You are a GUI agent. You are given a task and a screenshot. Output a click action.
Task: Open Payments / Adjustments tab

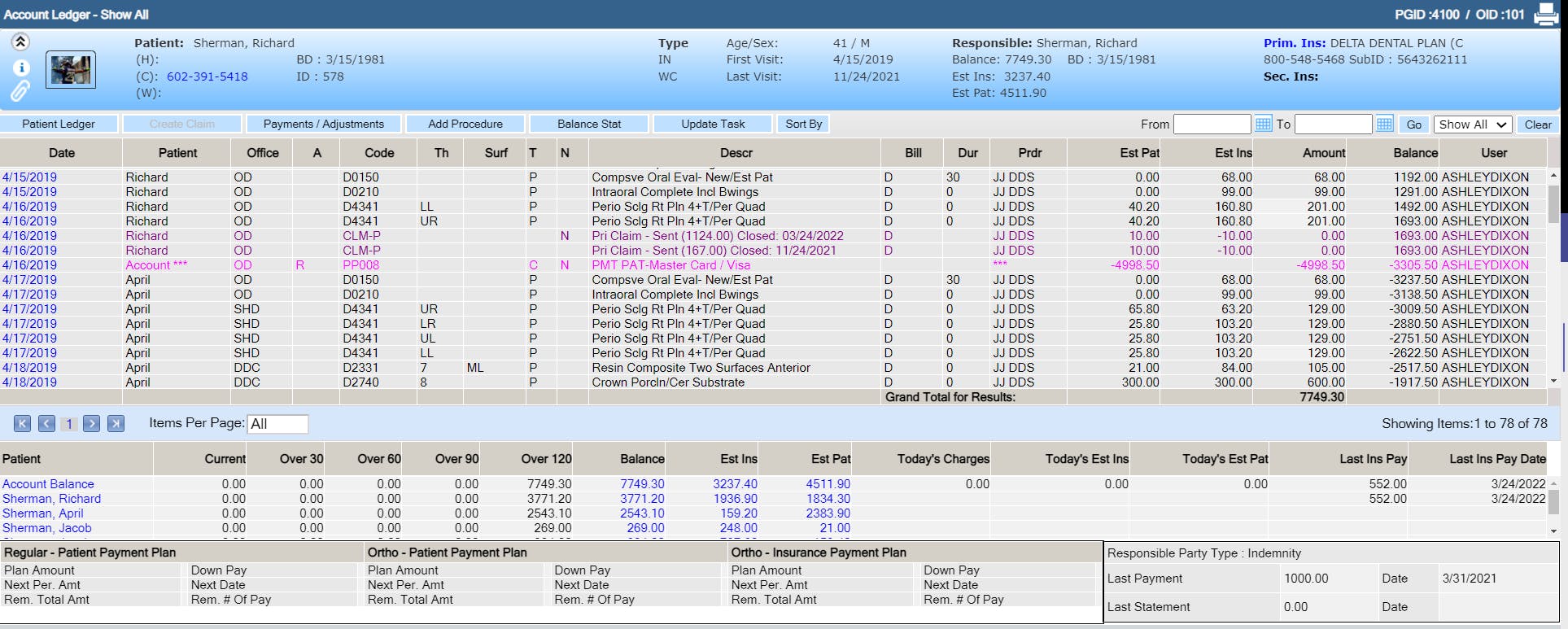point(324,124)
